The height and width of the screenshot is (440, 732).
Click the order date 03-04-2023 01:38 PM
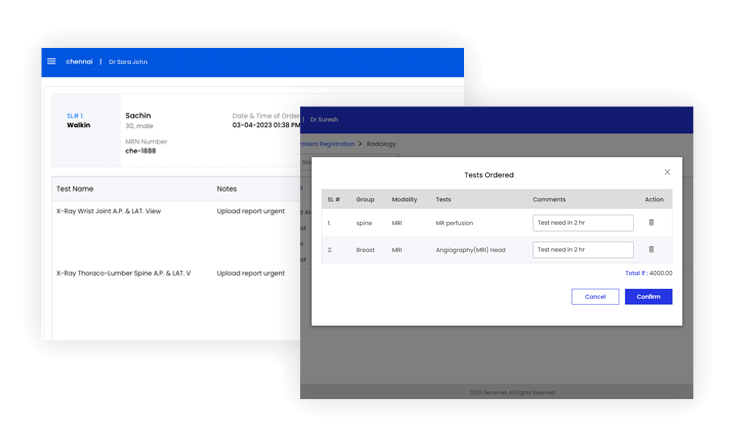266,125
